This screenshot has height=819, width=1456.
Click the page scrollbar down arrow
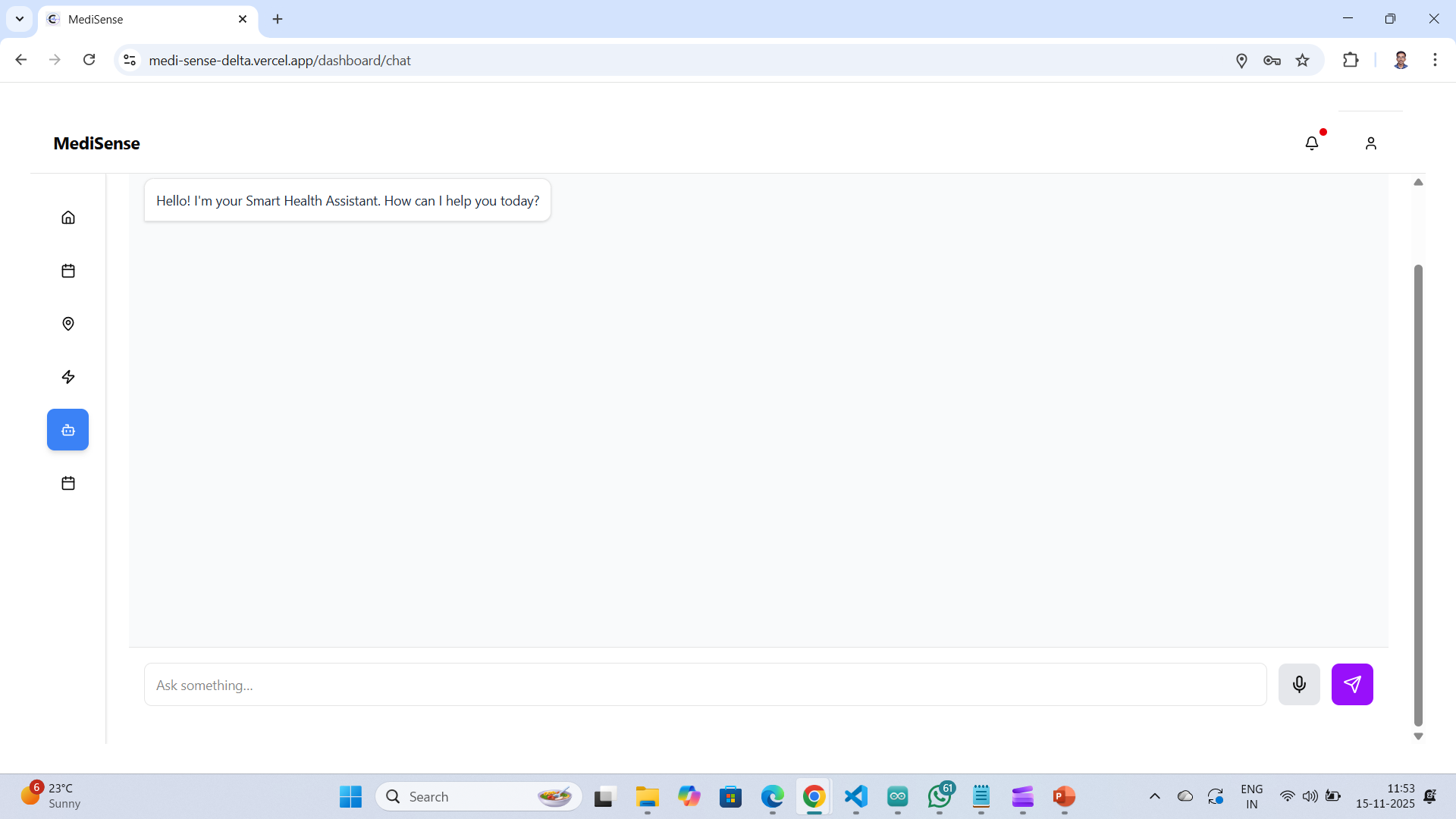[1418, 736]
